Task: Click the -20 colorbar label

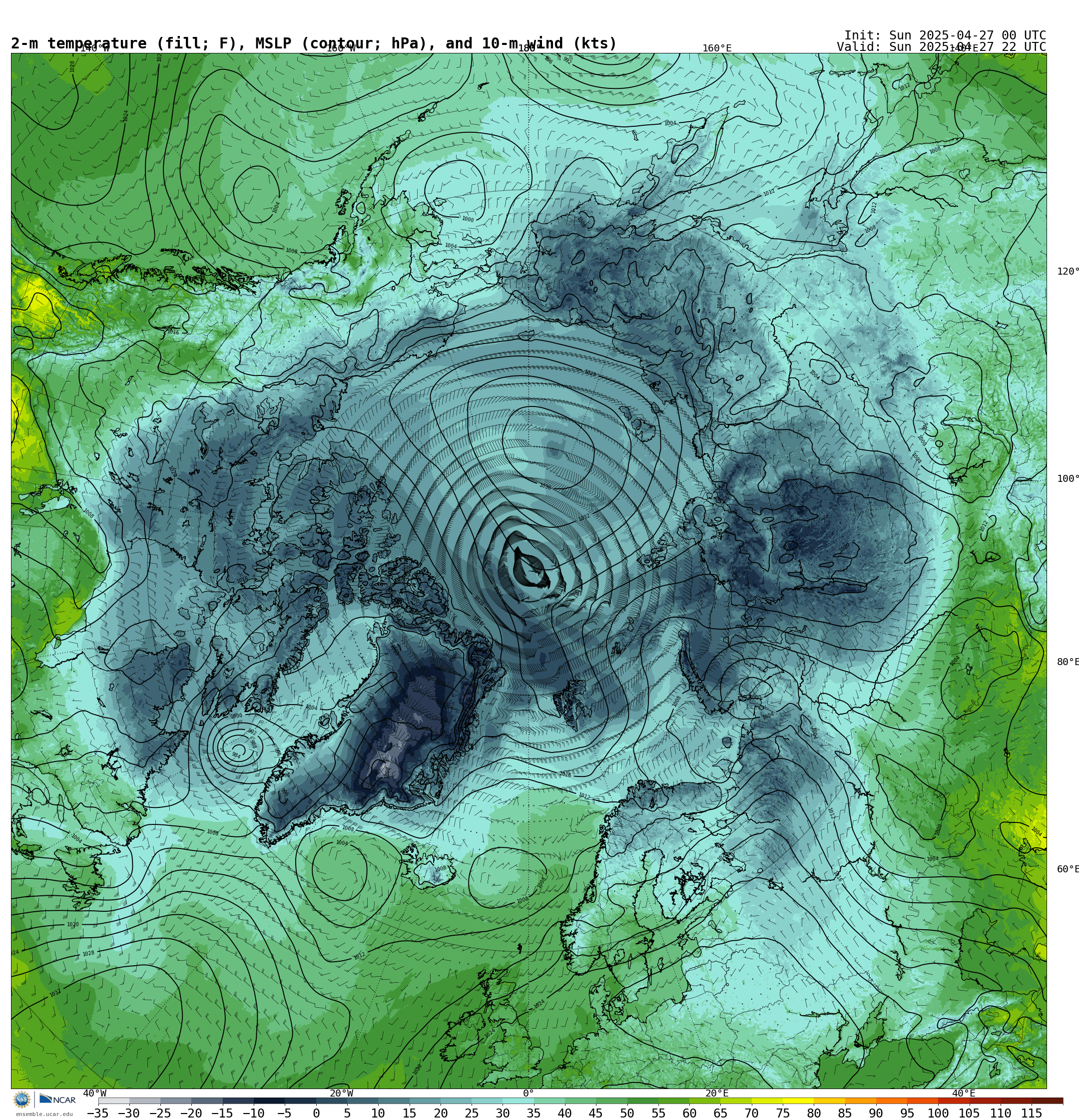Action: pos(191,1113)
